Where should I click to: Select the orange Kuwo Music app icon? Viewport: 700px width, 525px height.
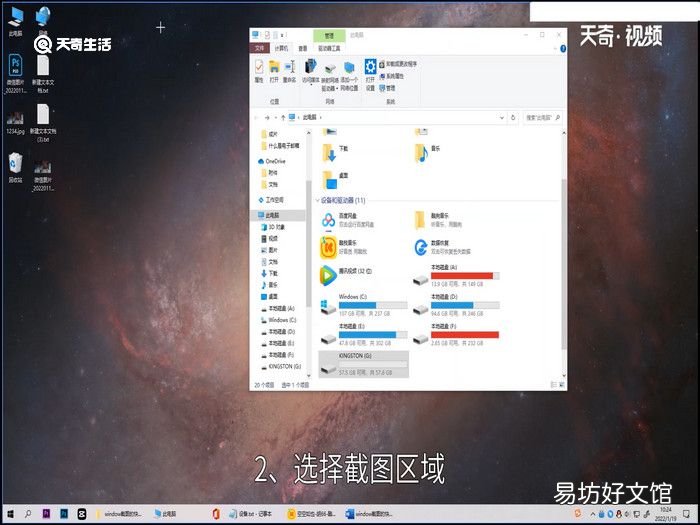point(329,248)
